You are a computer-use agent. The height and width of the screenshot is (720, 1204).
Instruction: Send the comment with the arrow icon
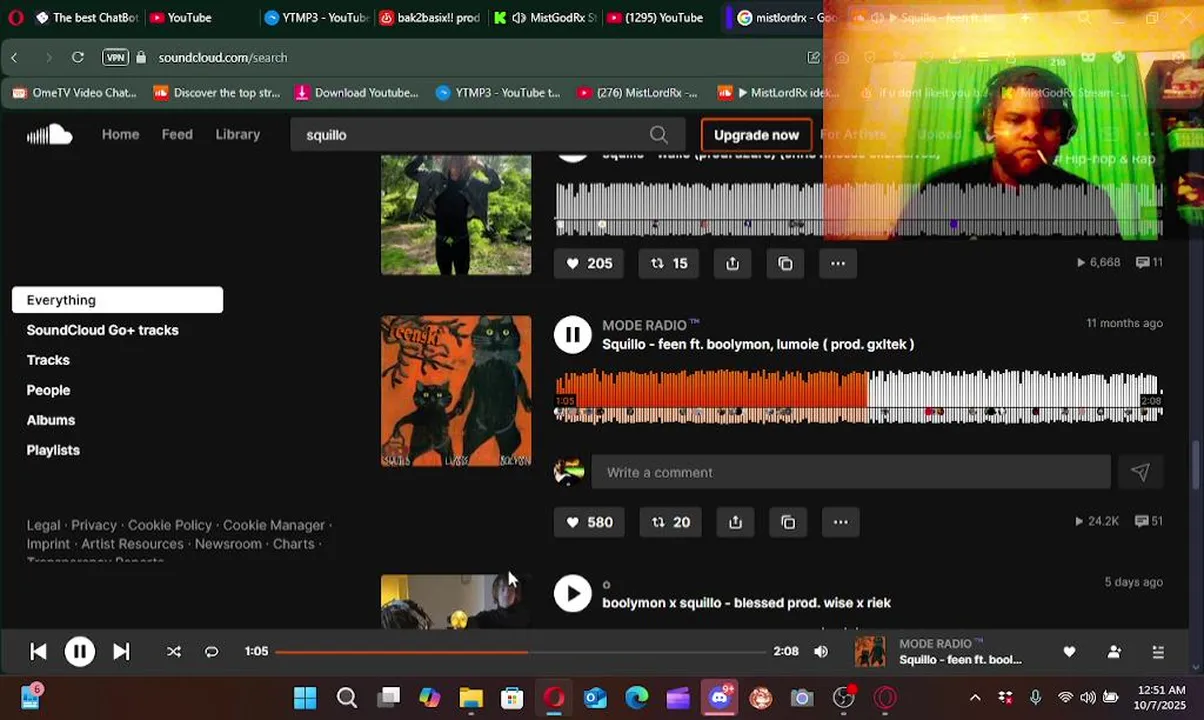click(x=1140, y=472)
